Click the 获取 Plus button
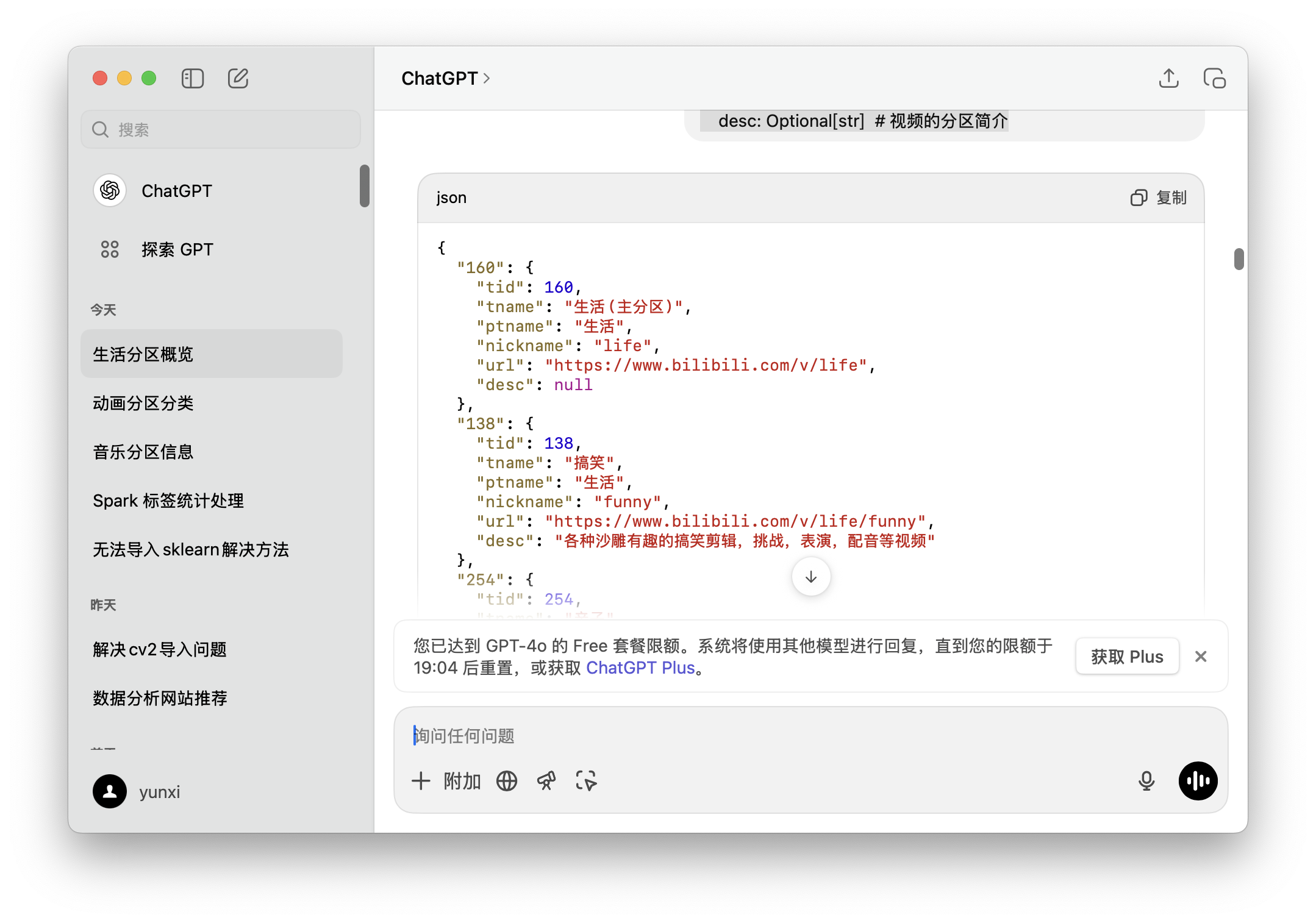This screenshot has width=1316, height=923. coord(1127,657)
